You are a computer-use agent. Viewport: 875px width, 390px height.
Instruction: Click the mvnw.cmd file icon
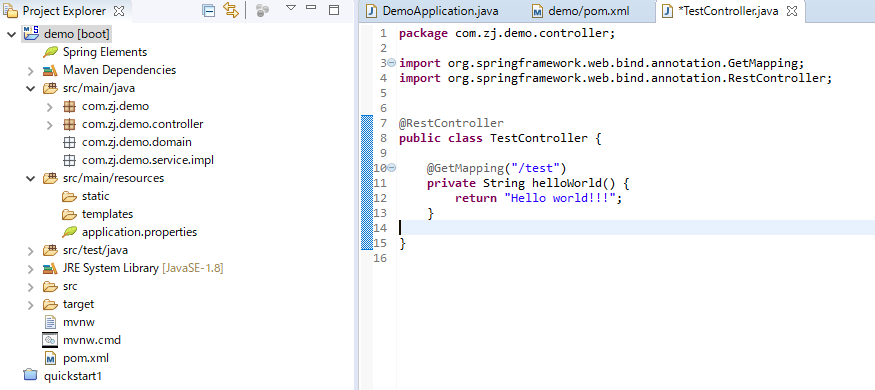click(50, 340)
